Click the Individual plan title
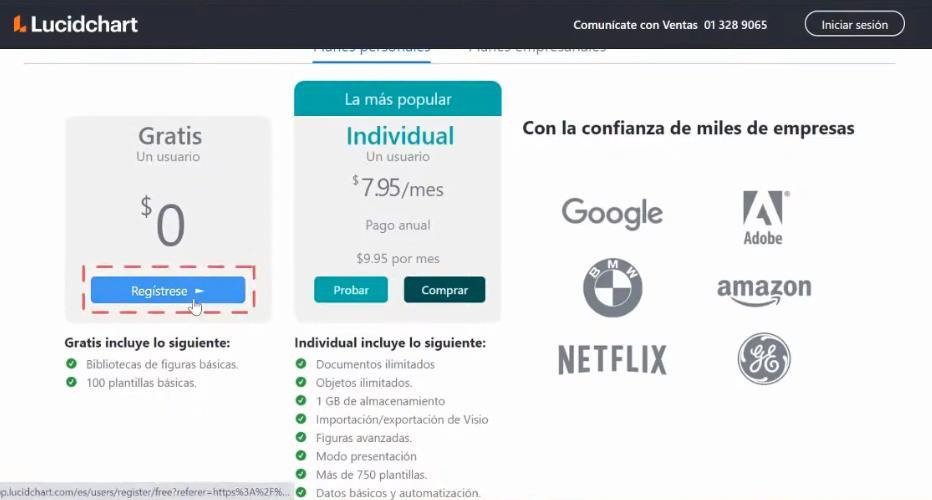 click(400, 136)
